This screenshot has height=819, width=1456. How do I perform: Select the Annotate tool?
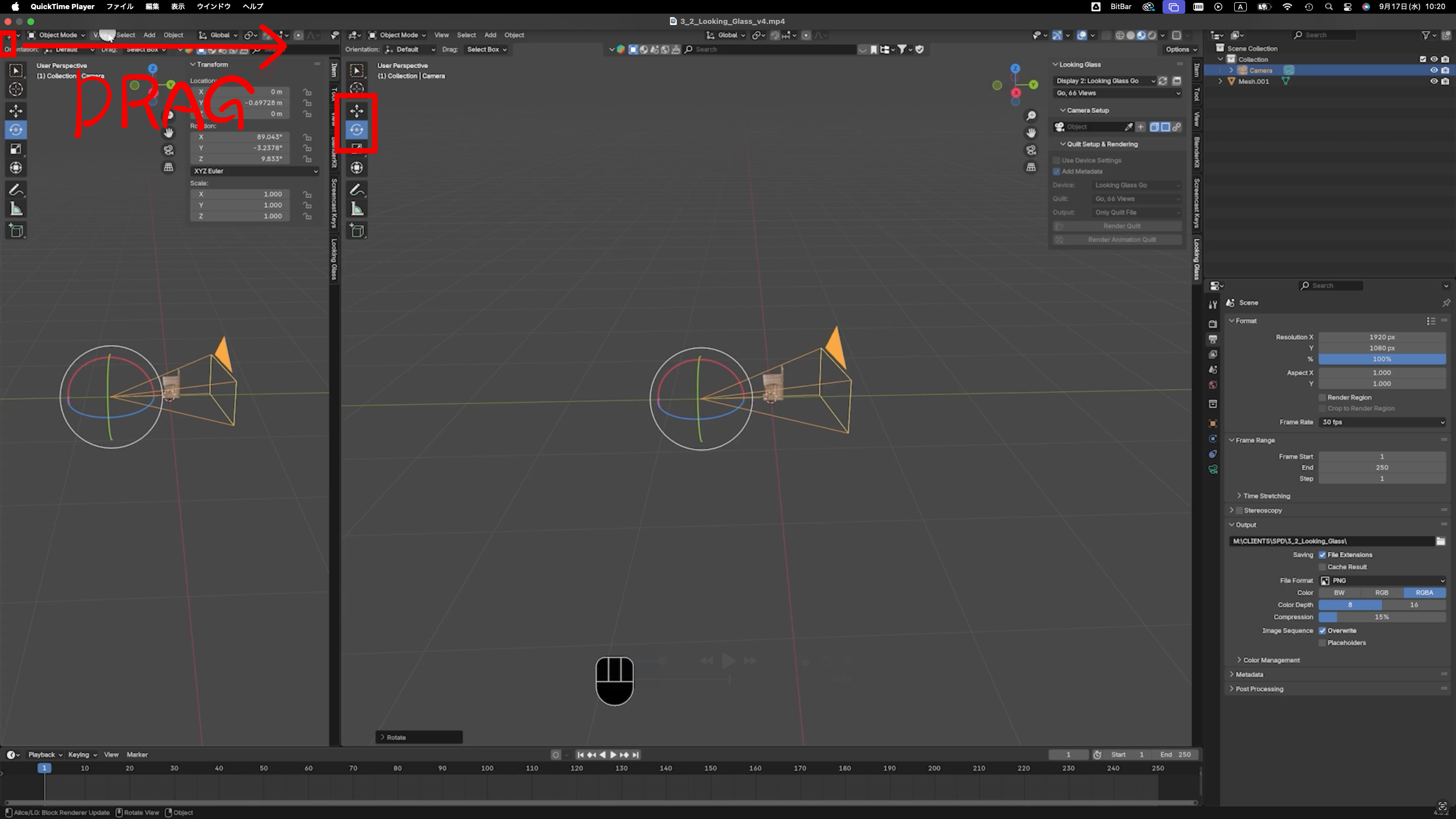(357, 189)
